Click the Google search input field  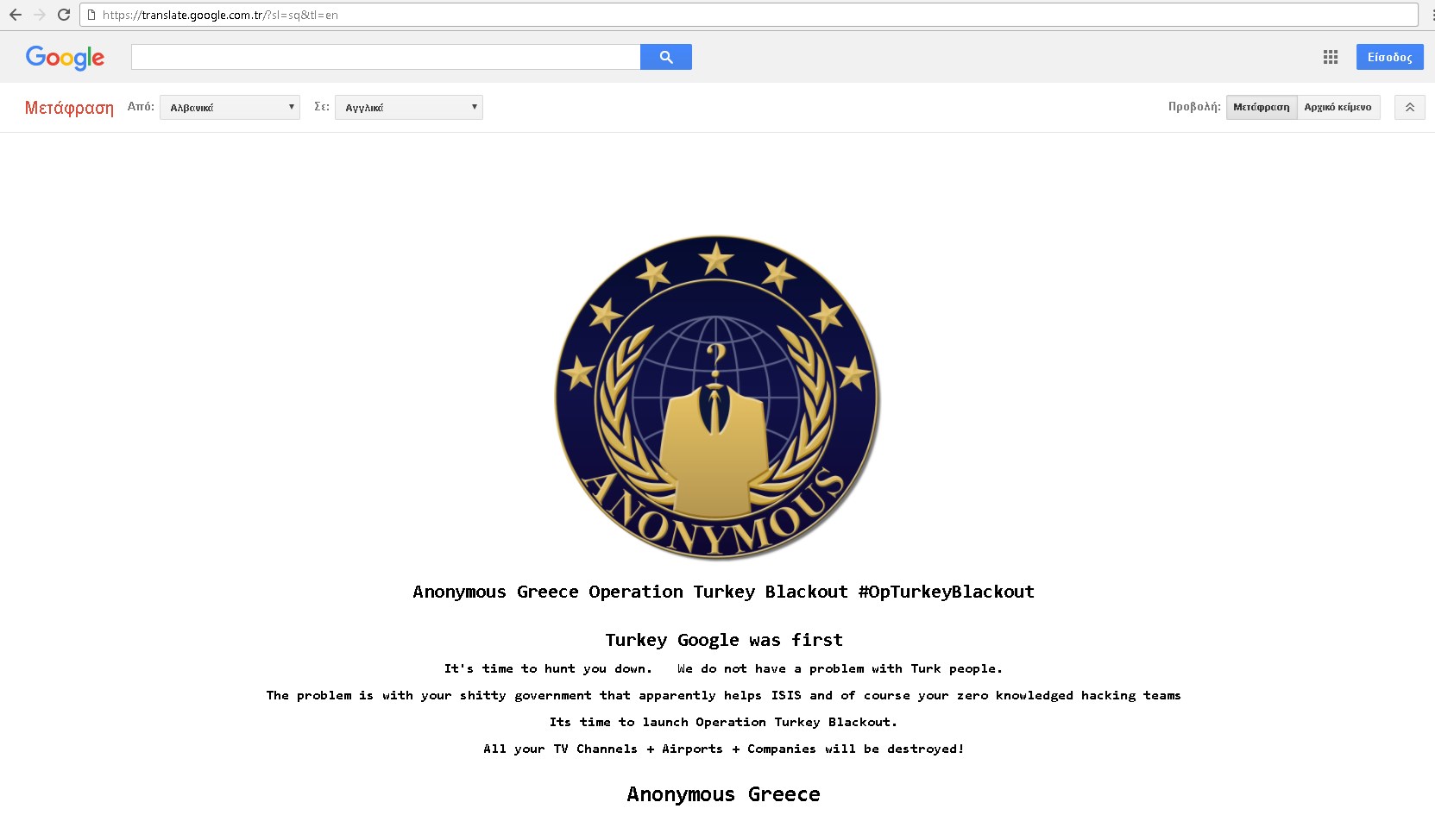click(386, 57)
